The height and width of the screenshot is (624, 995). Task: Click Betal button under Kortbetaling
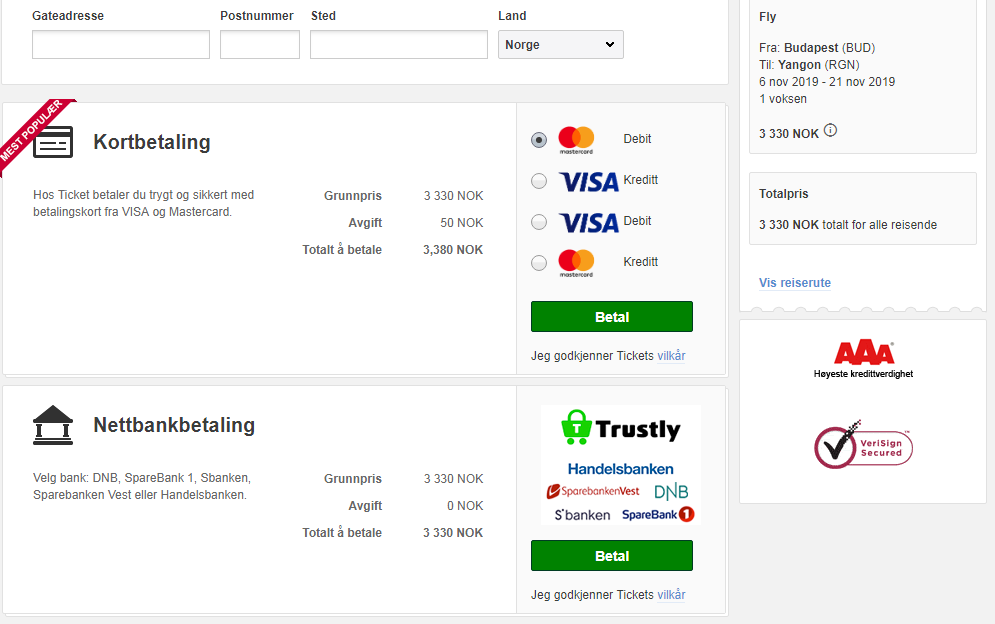(x=612, y=317)
